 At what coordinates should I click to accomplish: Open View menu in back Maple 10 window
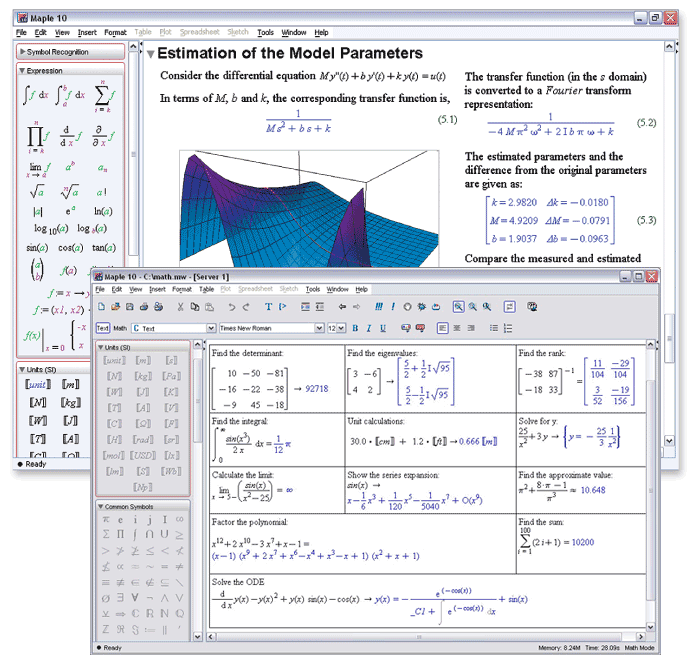tap(62, 32)
